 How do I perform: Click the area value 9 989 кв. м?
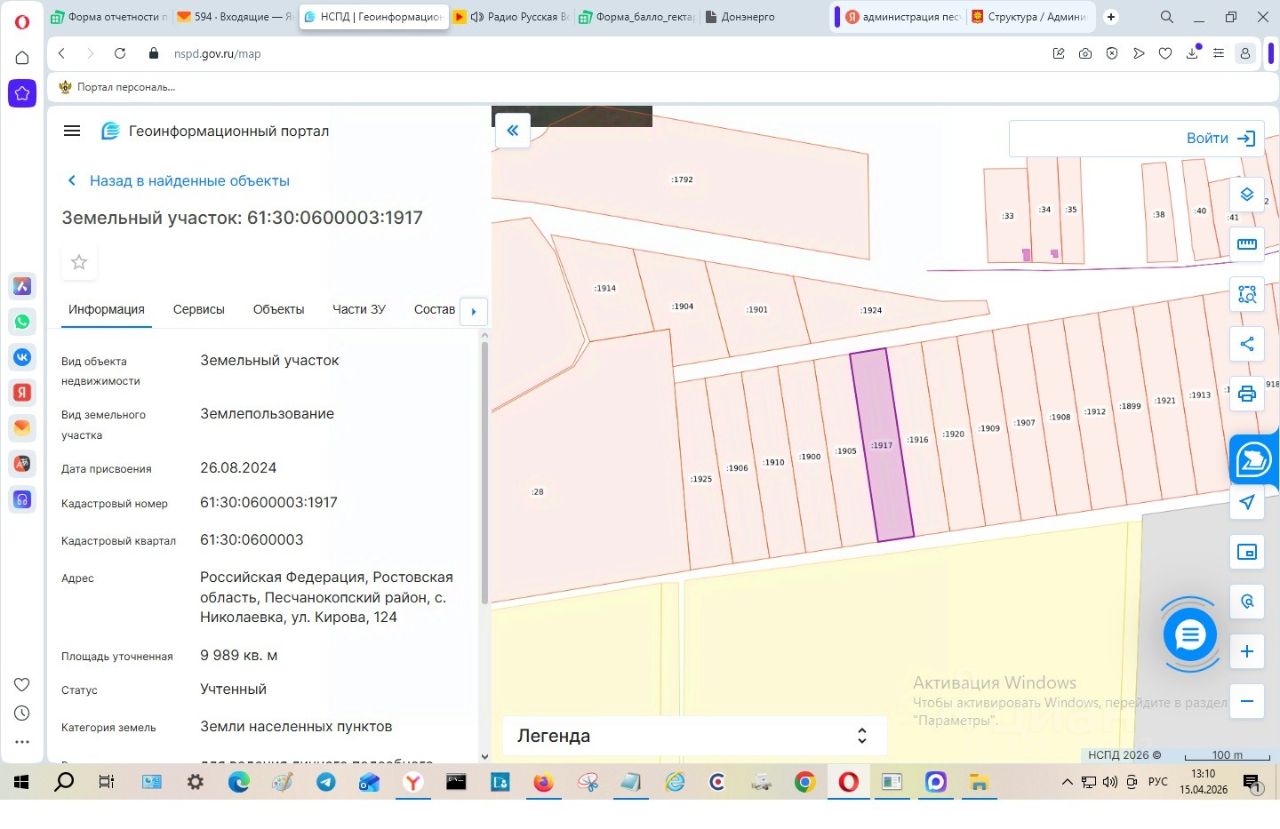pyautogui.click(x=239, y=655)
